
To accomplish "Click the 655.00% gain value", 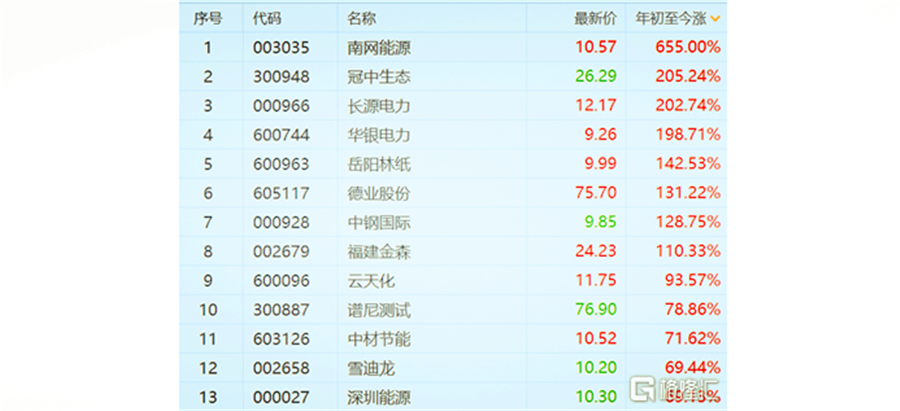I will [688, 48].
